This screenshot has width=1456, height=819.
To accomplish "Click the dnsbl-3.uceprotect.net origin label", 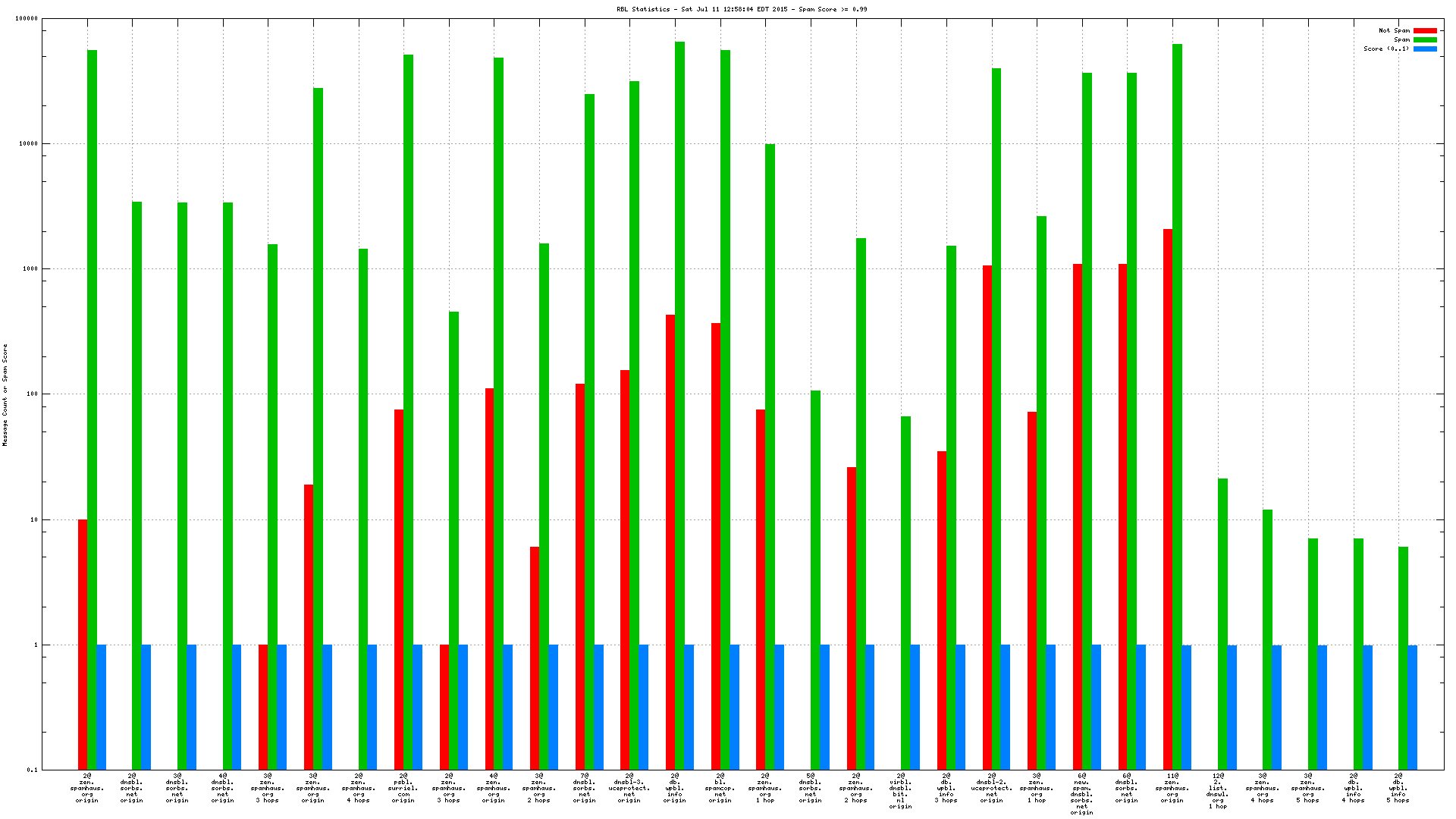I will pyautogui.click(x=629, y=788).
